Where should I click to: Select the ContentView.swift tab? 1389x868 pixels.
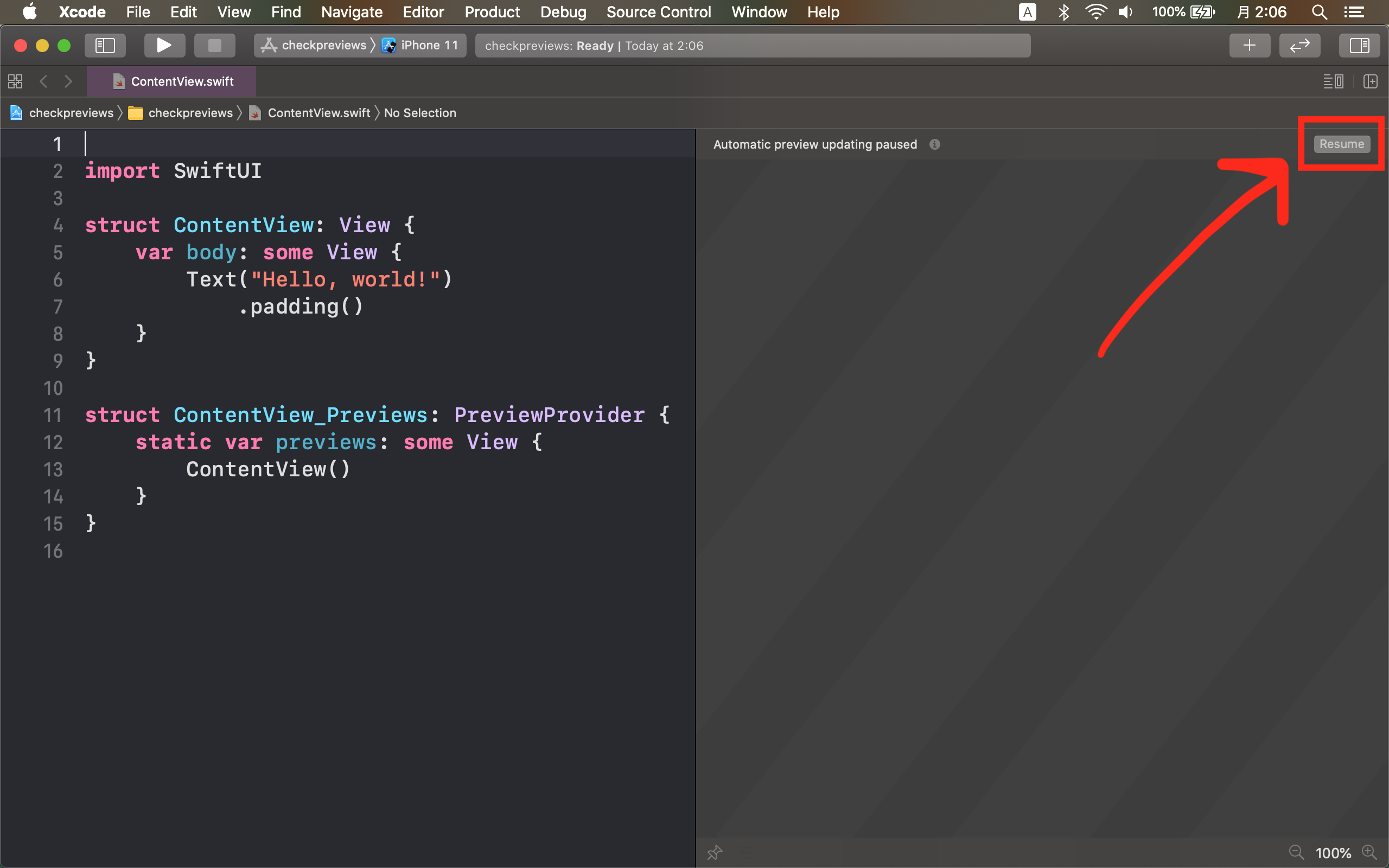(182, 81)
